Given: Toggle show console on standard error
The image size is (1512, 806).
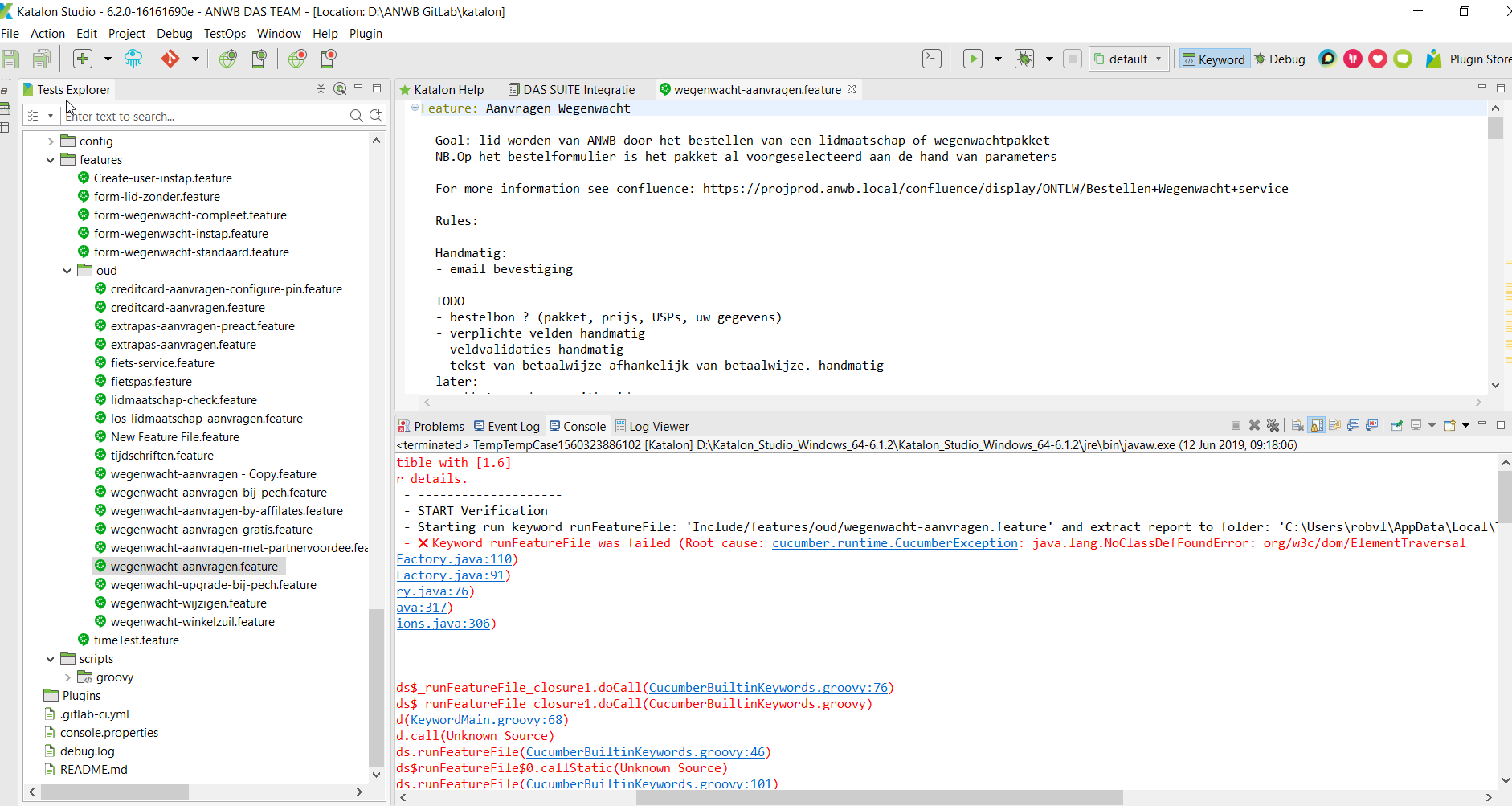Looking at the screenshot, I should [1372, 426].
